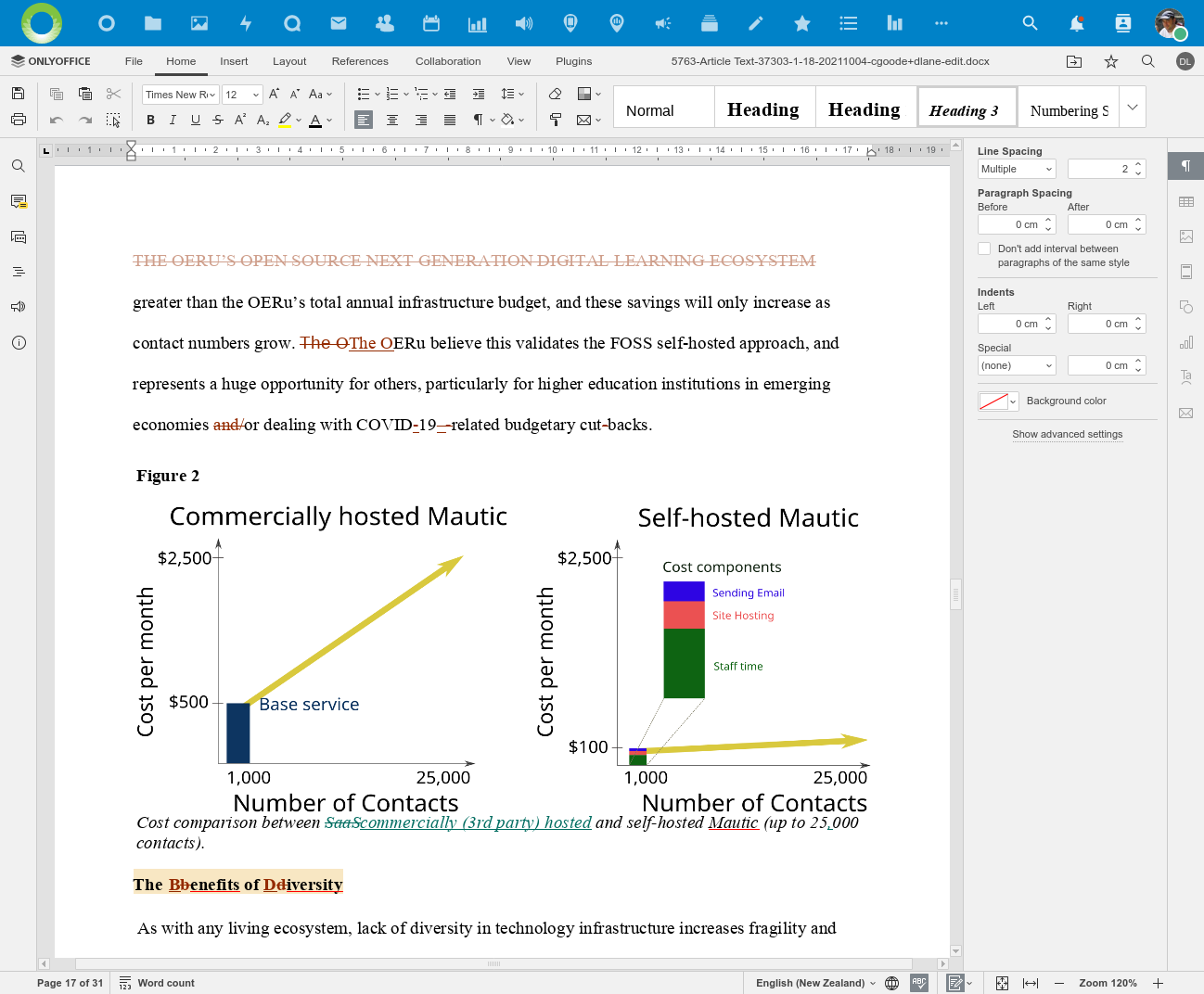
Task: Paste clipboard contents with the Paste icon
Action: [x=85, y=94]
